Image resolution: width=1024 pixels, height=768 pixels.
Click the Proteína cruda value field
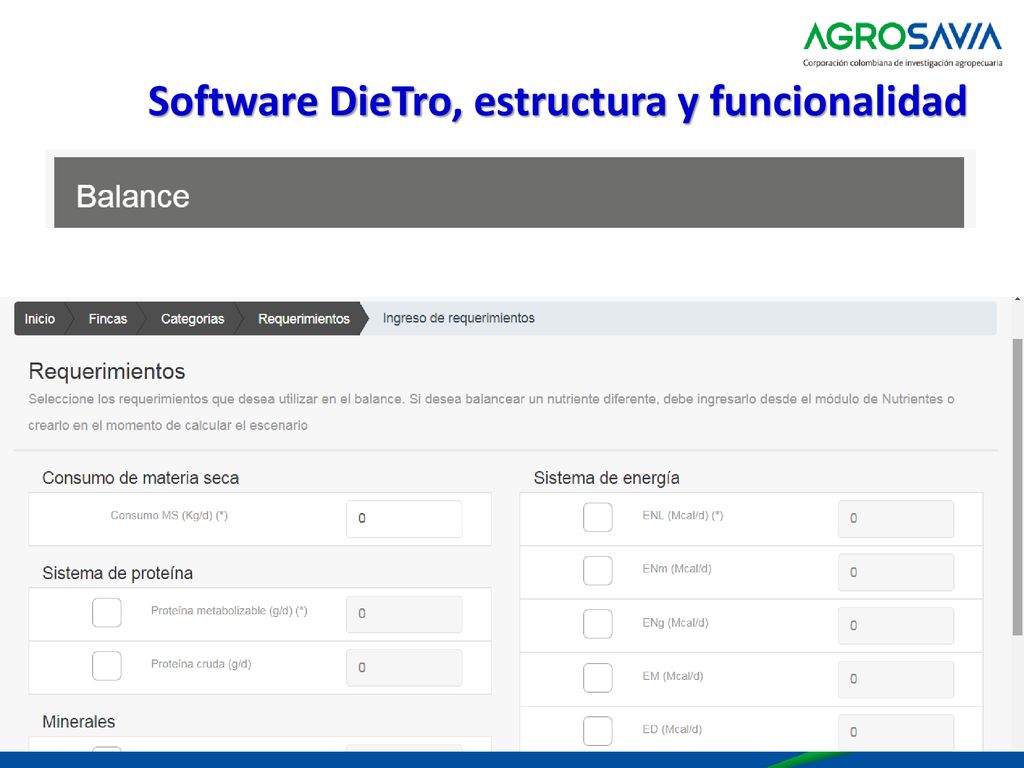(x=404, y=667)
